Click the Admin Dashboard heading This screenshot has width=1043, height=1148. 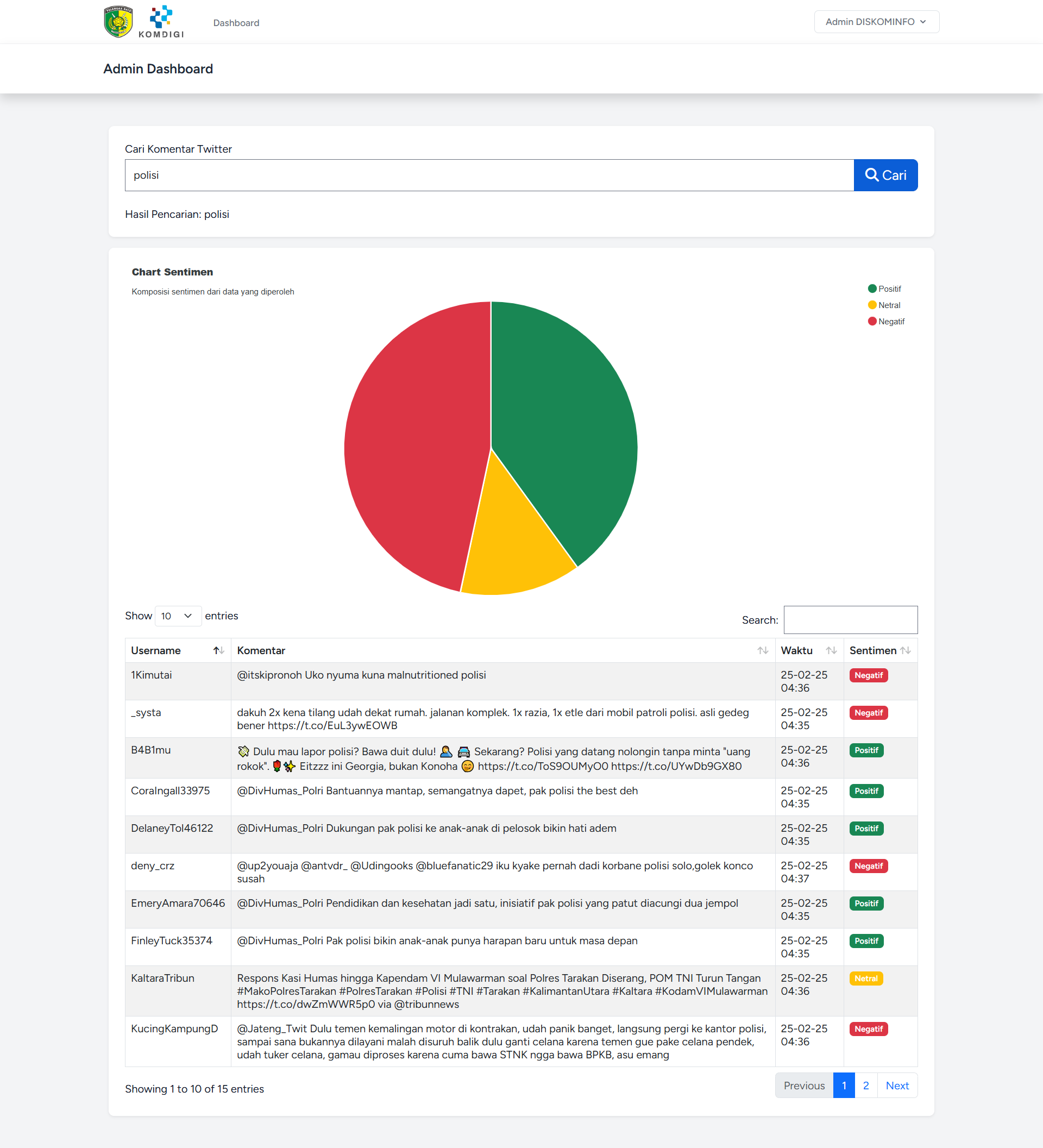[x=158, y=69]
